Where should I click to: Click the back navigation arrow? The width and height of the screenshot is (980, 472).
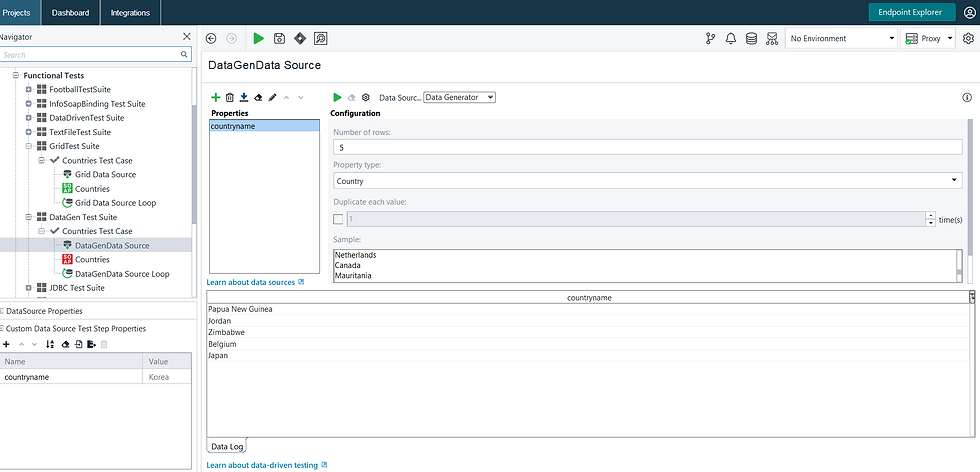tap(211, 39)
